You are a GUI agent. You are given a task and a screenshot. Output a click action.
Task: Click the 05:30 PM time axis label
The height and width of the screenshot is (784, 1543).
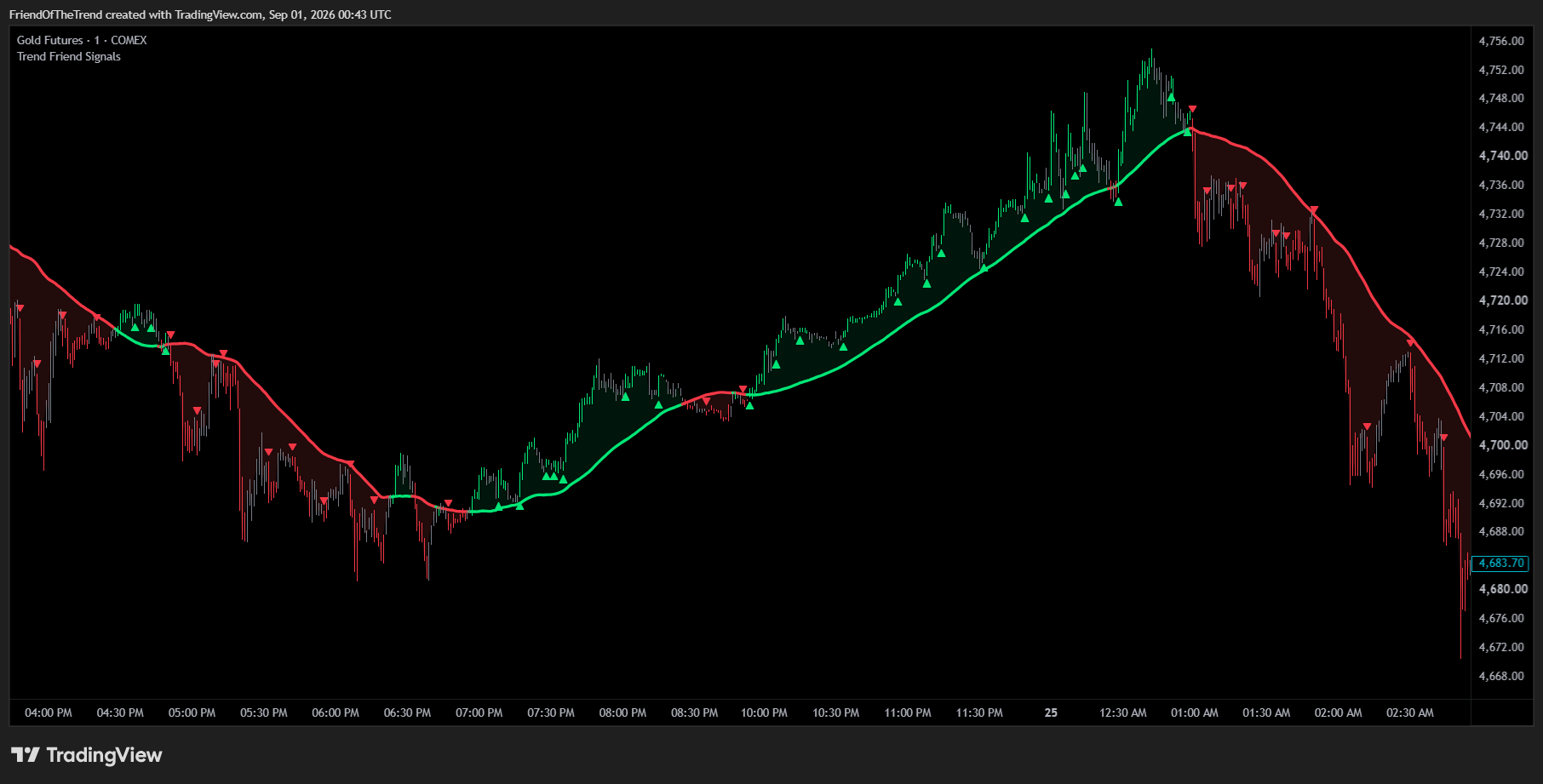(x=264, y=712)
